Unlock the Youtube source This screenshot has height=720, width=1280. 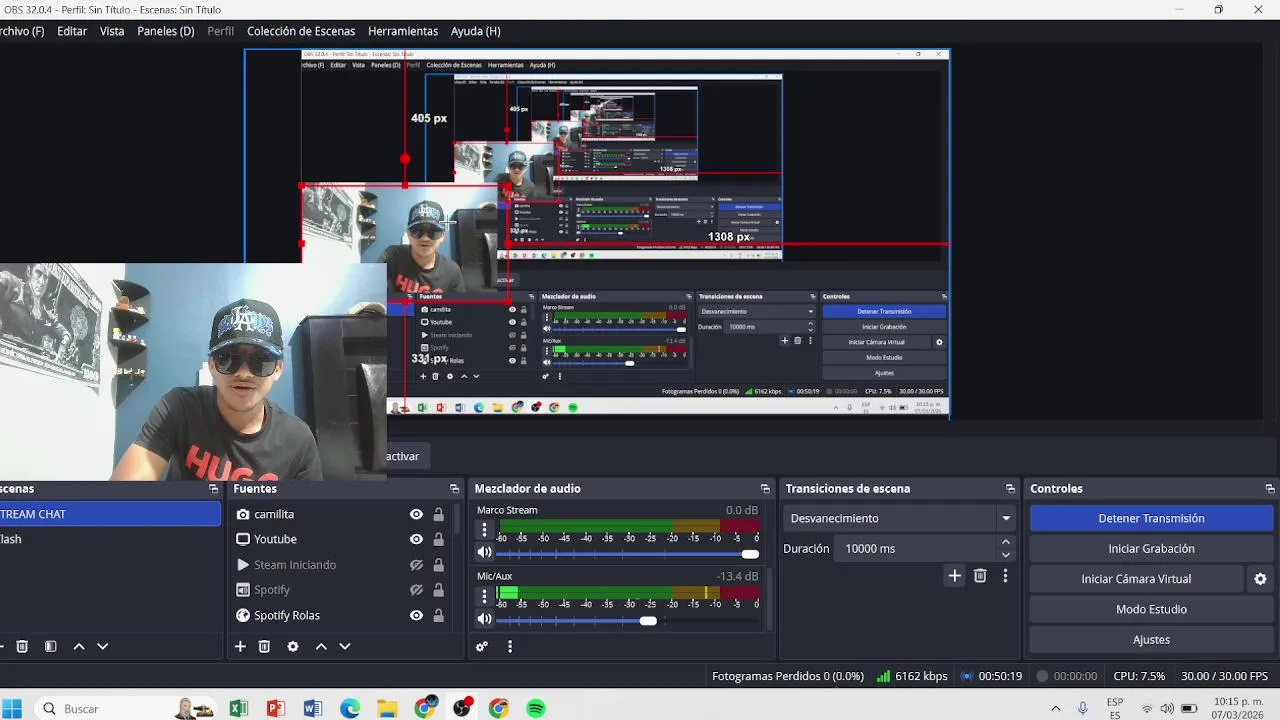[438, 540]
